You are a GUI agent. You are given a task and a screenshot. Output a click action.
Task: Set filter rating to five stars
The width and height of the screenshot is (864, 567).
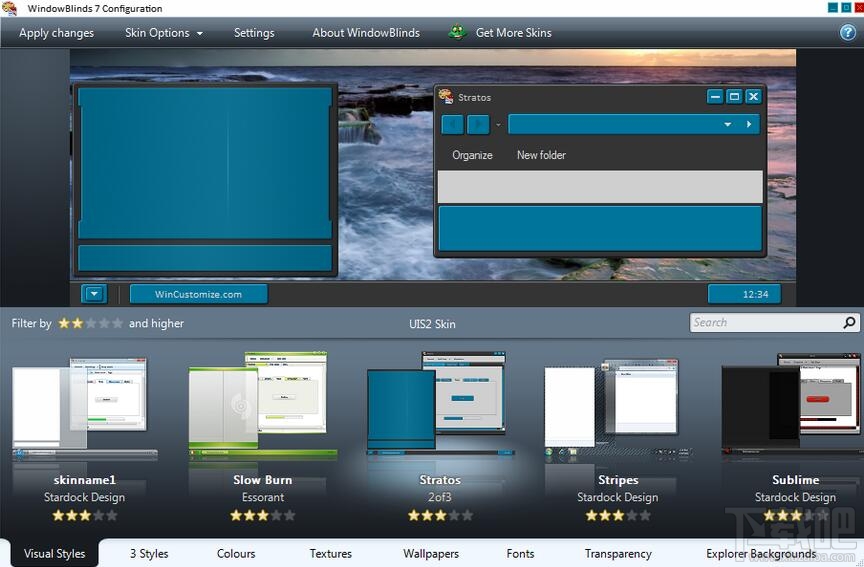coord(117,323)
